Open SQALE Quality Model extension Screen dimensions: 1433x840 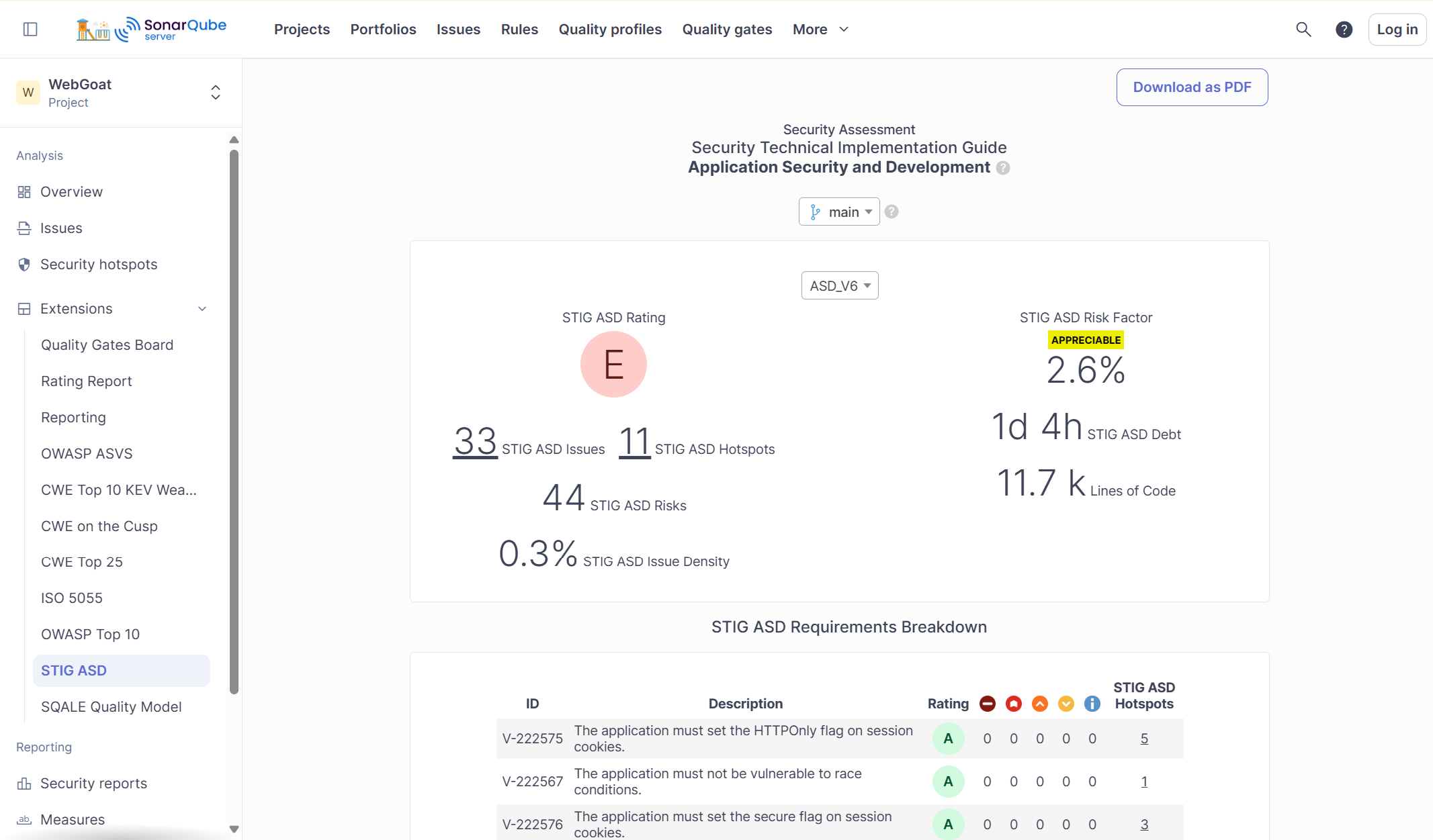click(112, 707)
